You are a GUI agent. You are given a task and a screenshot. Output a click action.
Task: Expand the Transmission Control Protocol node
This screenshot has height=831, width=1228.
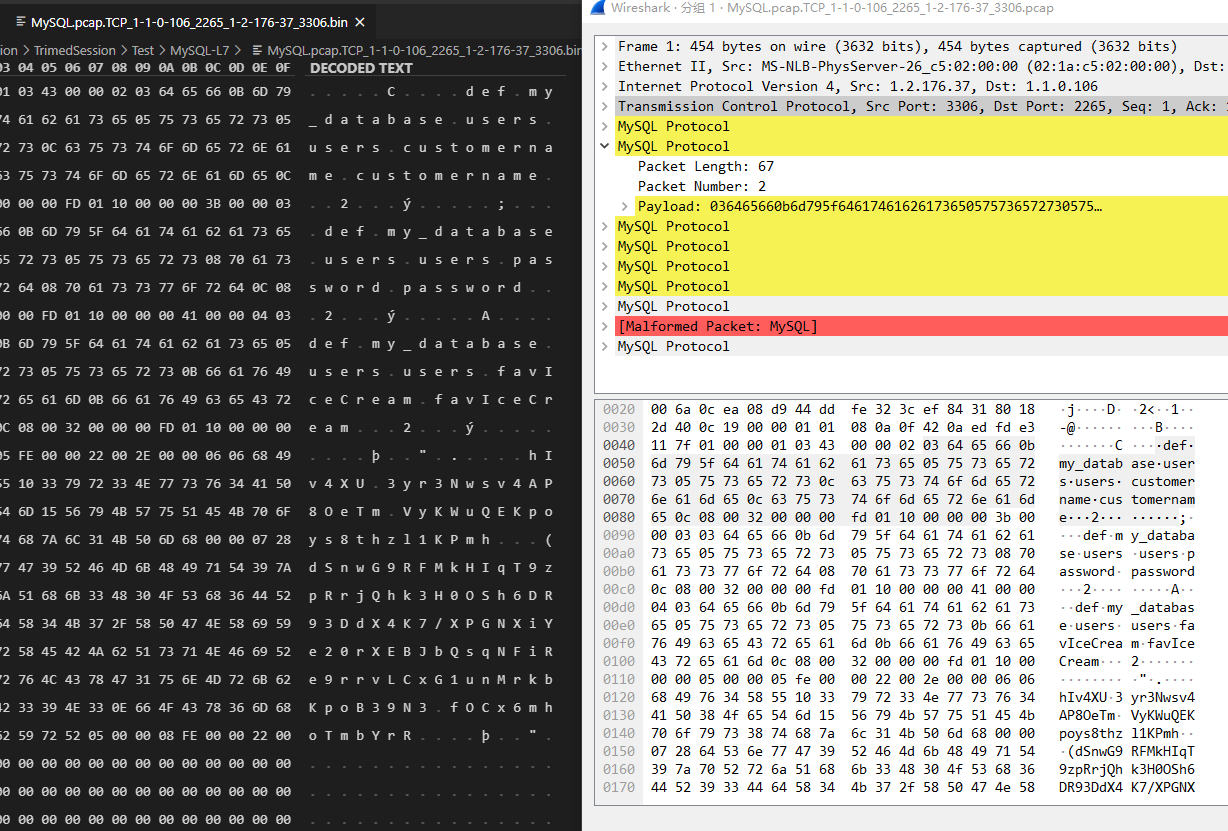pos(604,106)
